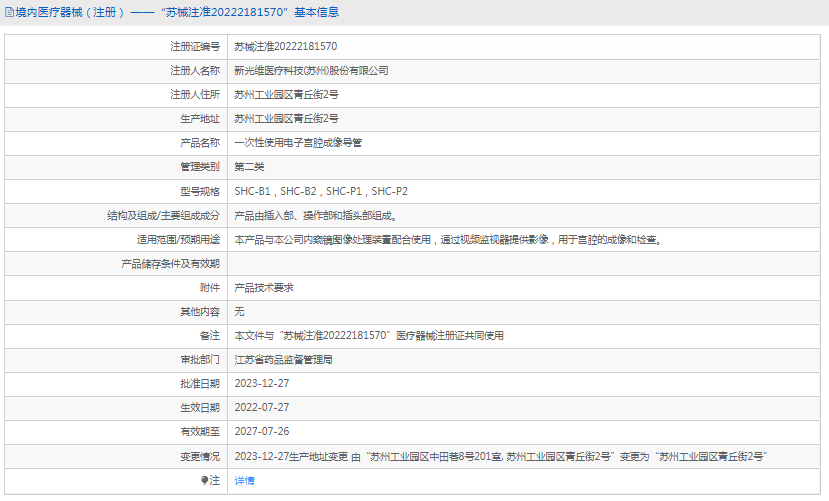Click the document icon beside the page title

(9, 12)
